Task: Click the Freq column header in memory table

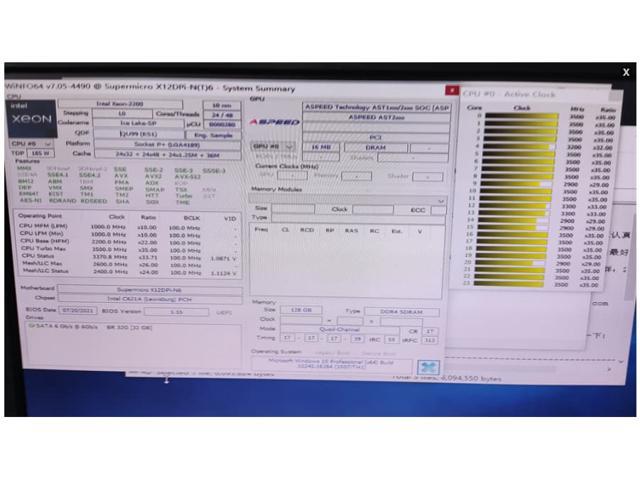Action: pyautogui.click(x=262, y=229)
